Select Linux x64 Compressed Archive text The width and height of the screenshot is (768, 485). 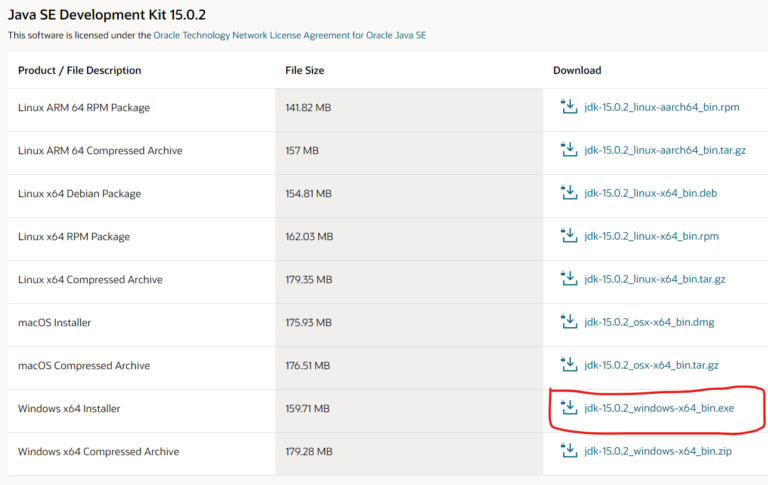[90, 280]
